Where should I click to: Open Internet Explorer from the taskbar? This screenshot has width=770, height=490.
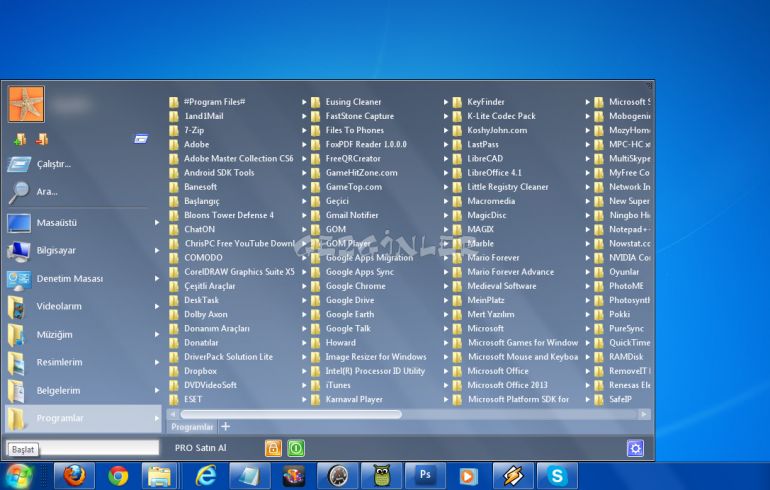pos(206,476)
